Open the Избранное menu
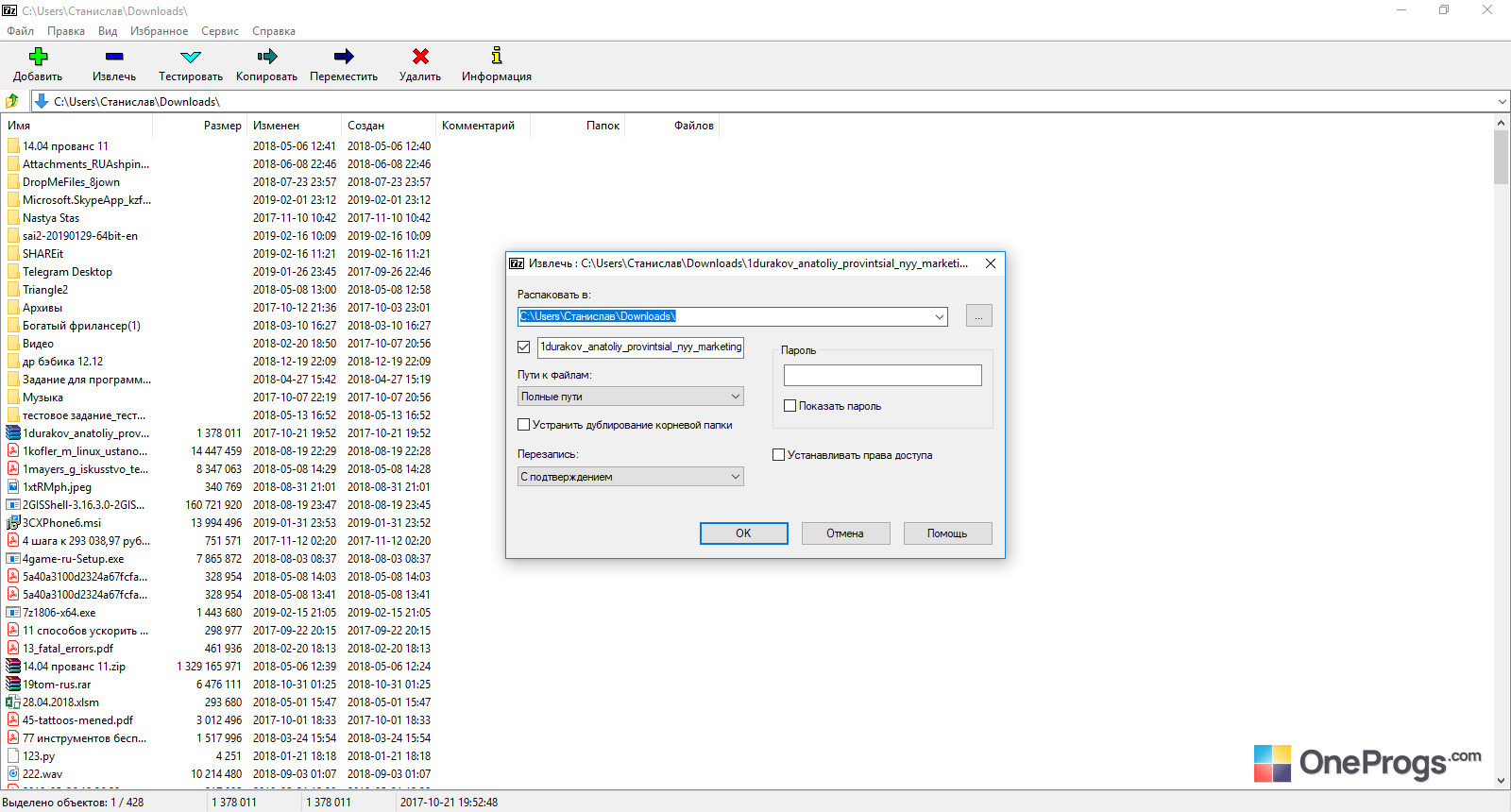The width and height of the screenshot is (1511, 812). tap(159, 31)
